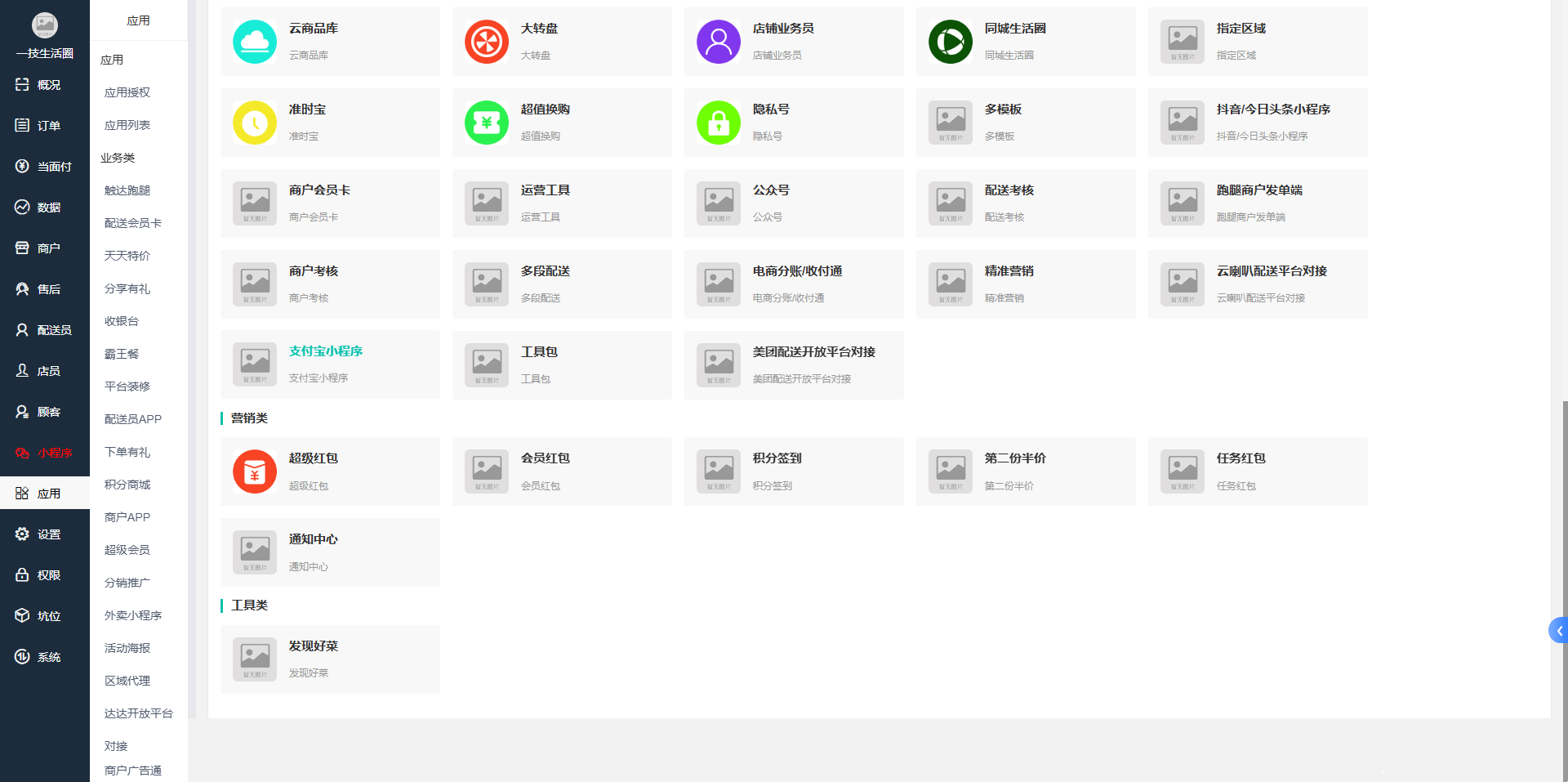Click the store avatar at top left

[x=45, y=25]
